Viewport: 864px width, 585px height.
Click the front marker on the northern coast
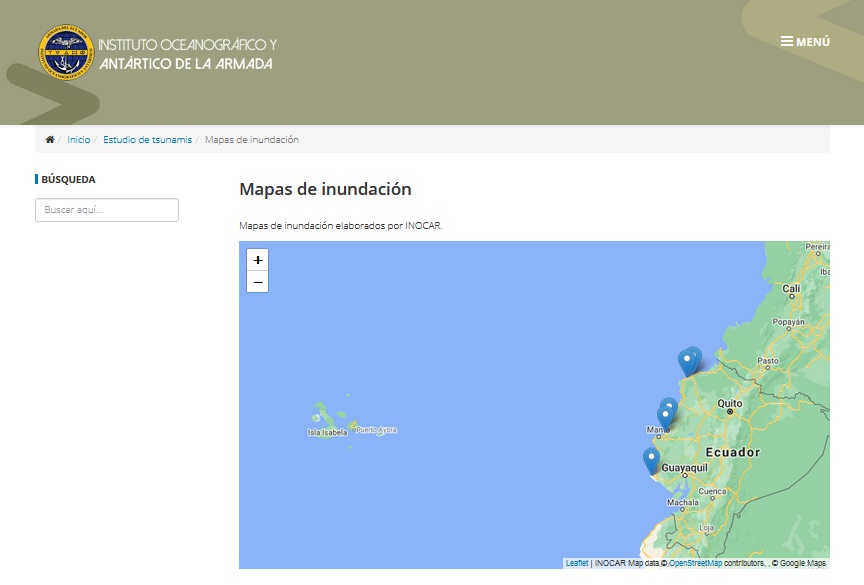coord(686,361)
